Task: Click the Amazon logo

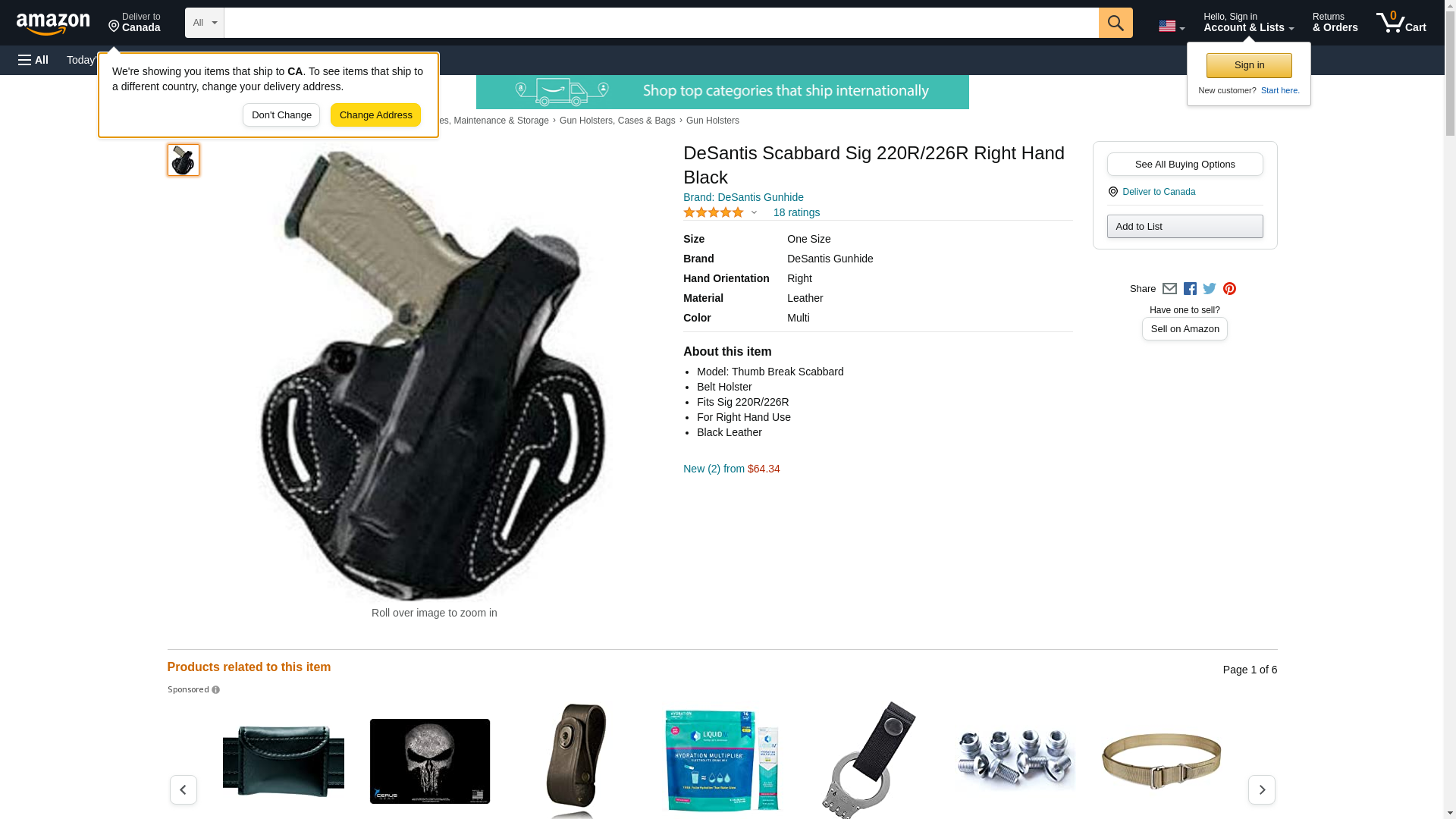Action: [x=53, y=24]
